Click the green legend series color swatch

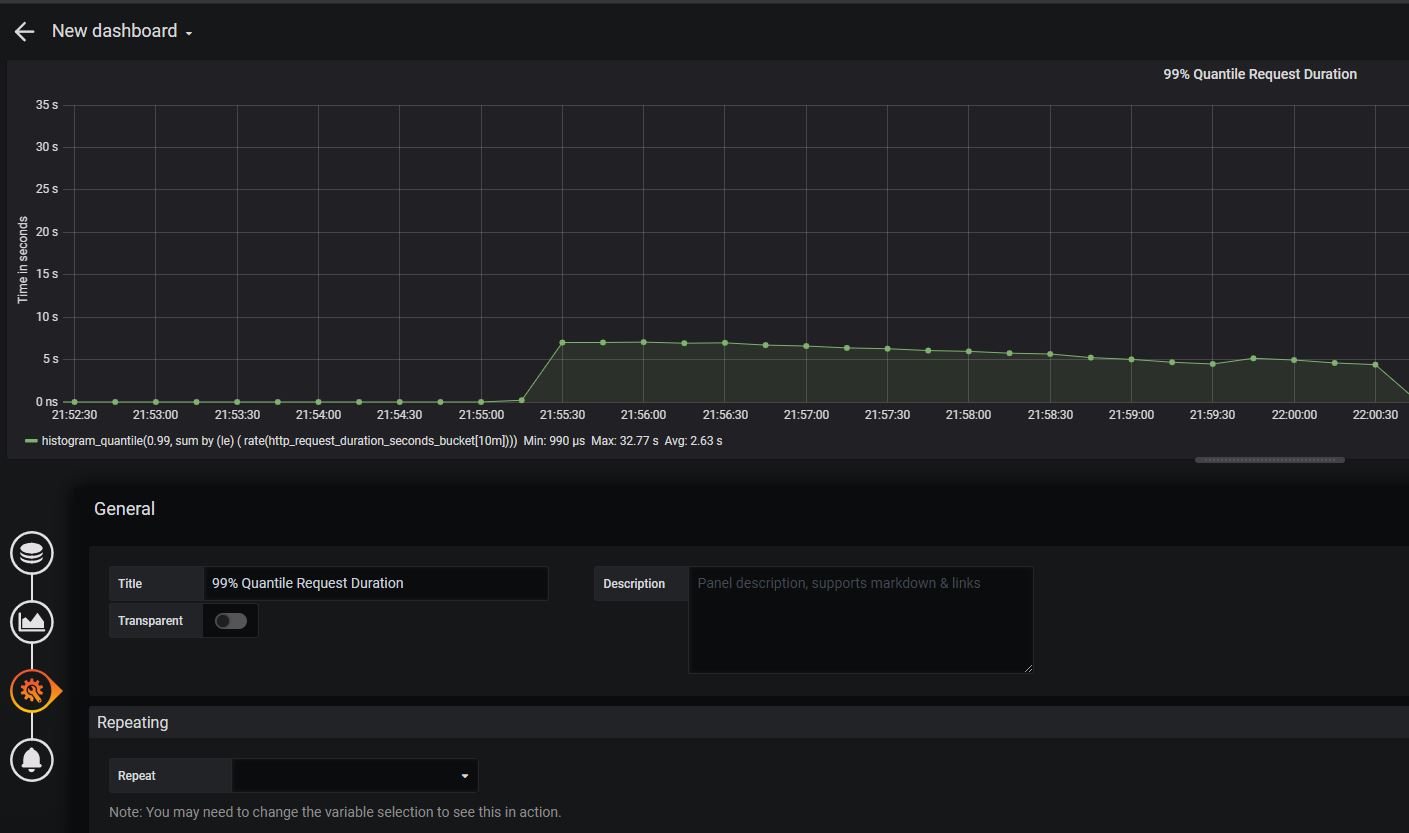[31, 441]
